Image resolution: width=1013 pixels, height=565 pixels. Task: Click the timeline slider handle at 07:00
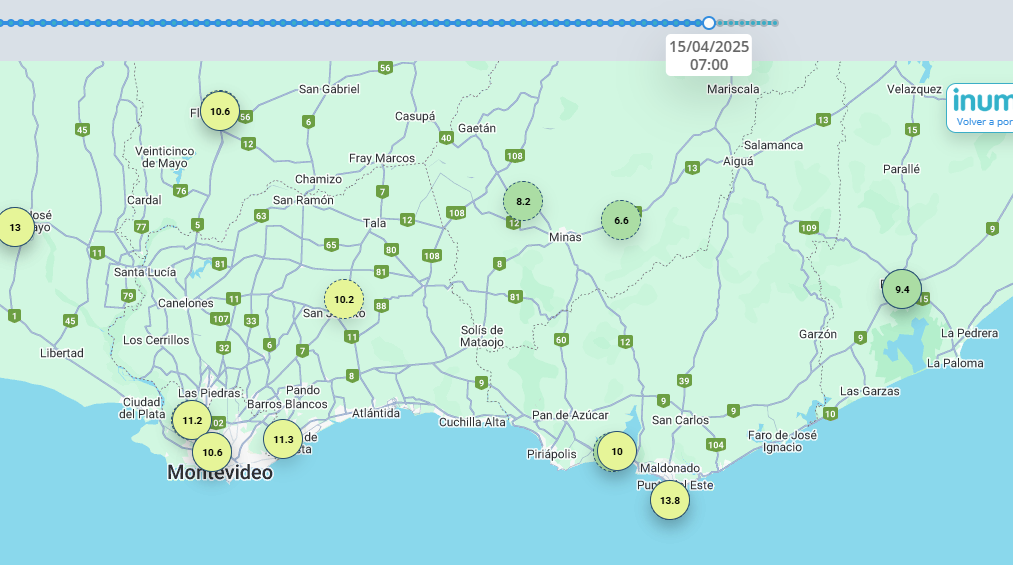coord(709,23)
